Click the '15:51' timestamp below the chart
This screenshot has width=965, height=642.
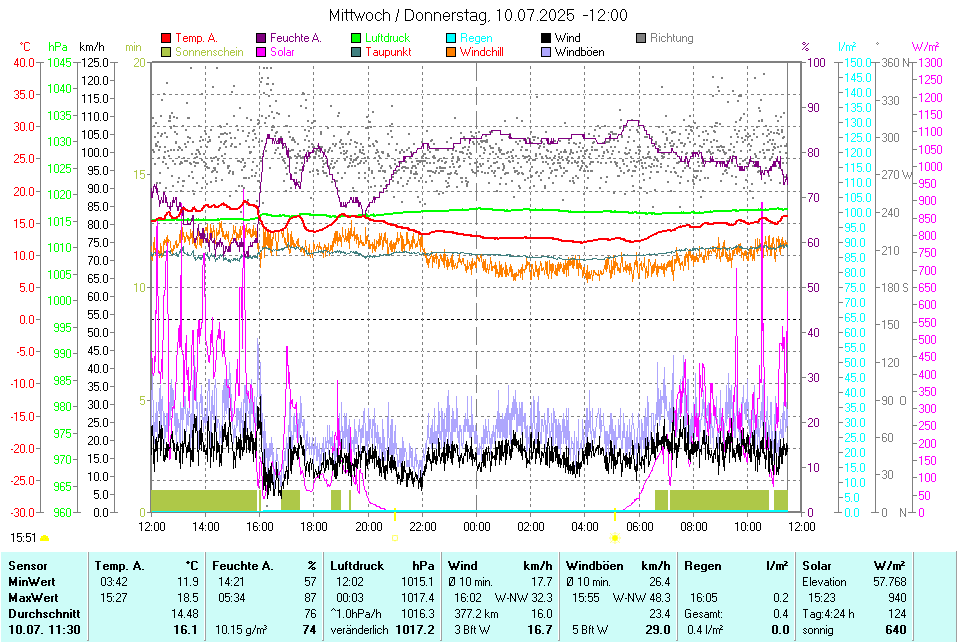click(x=23, y=539)
